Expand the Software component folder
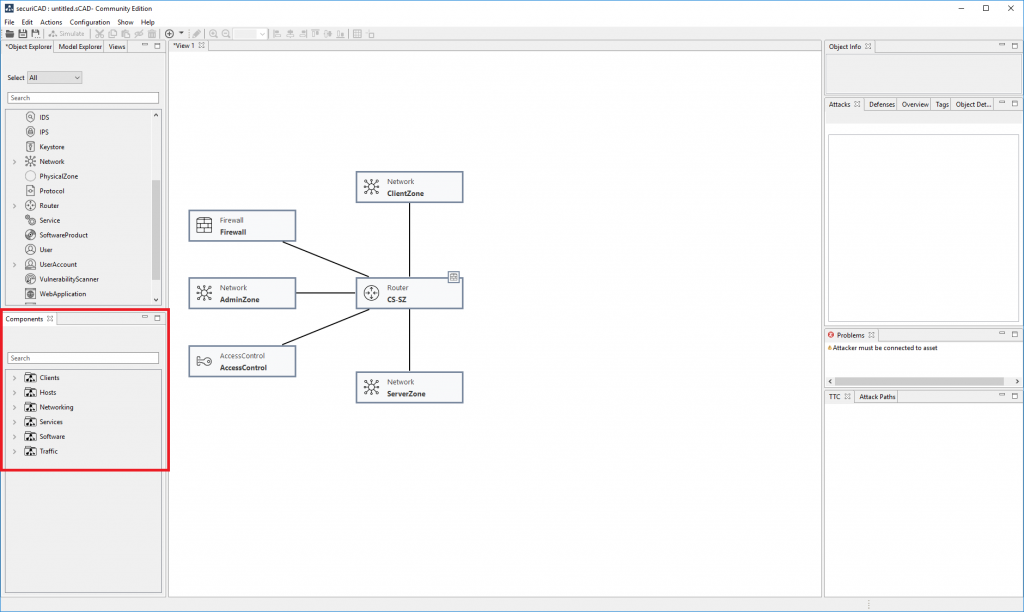This screenshot has height=612, width=1024. [x=14, y=436]
